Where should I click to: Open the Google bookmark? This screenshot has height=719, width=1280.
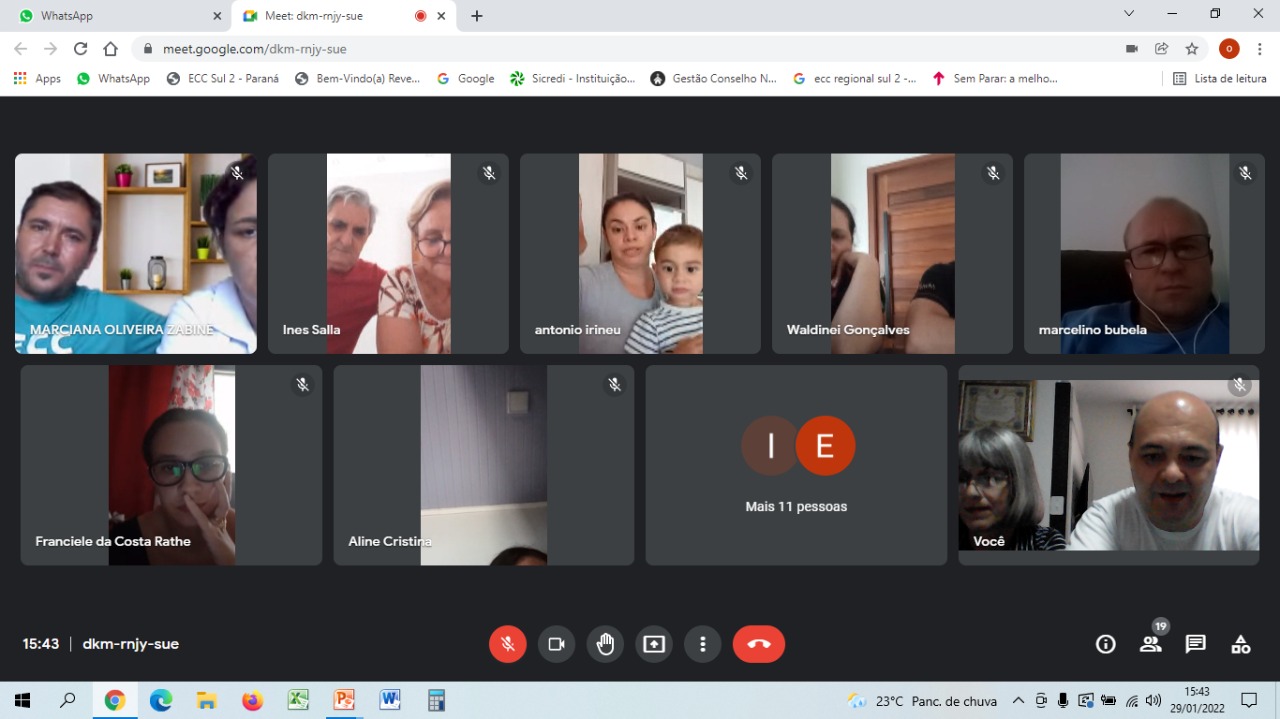click(x=466, y=78)
